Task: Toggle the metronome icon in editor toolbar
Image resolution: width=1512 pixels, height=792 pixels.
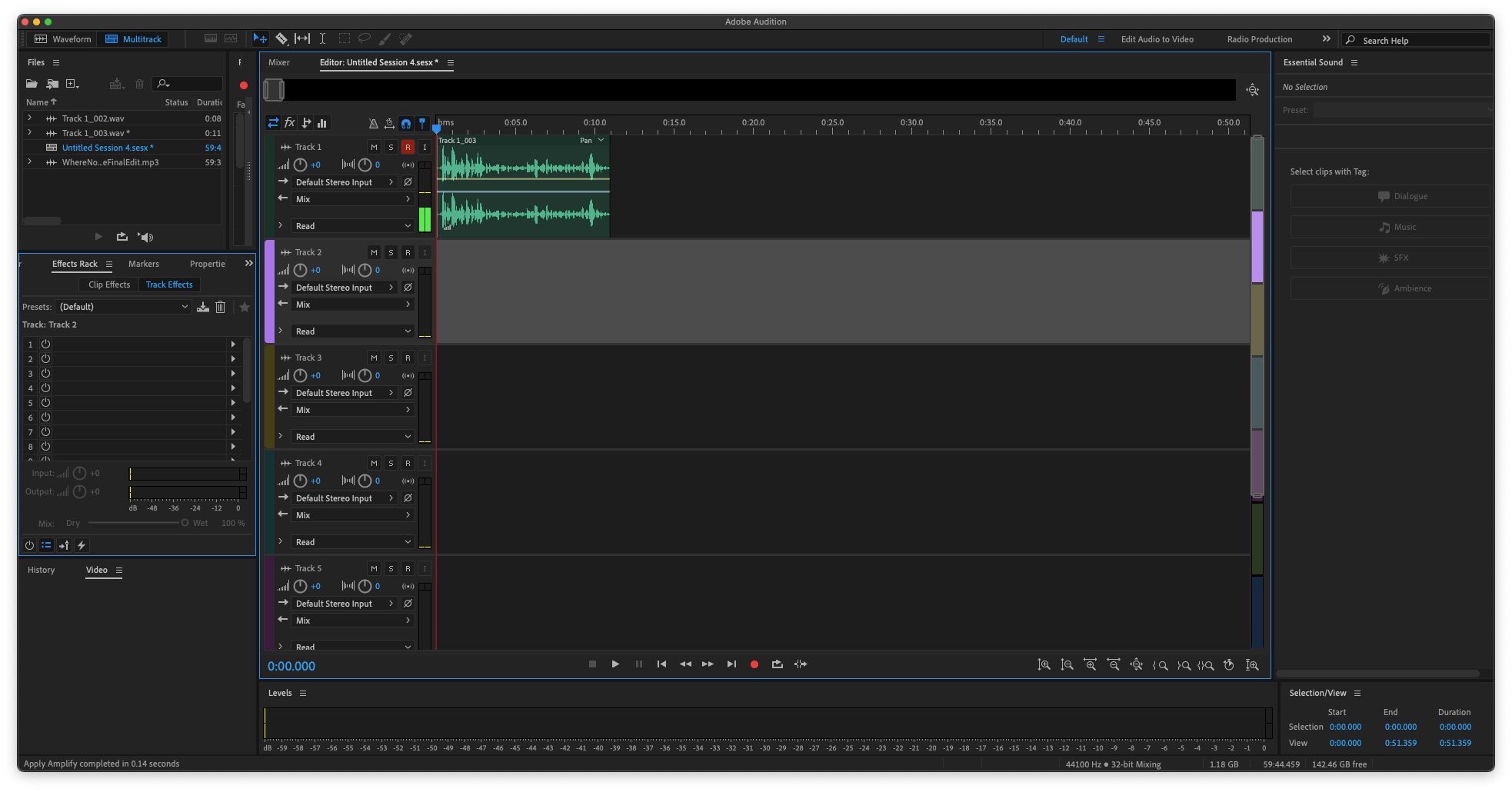Action: click(373, 123)
